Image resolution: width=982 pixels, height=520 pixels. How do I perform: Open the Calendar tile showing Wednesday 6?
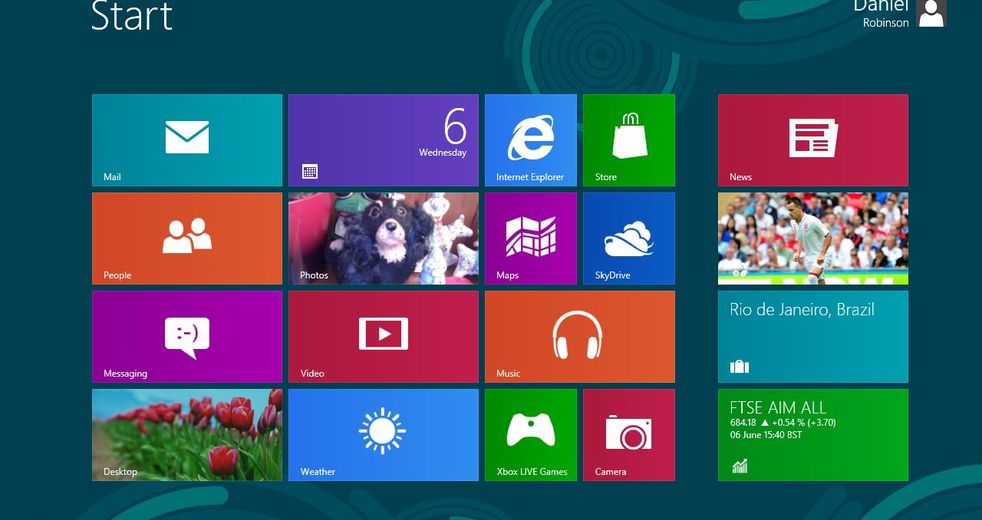coord(383,140)
